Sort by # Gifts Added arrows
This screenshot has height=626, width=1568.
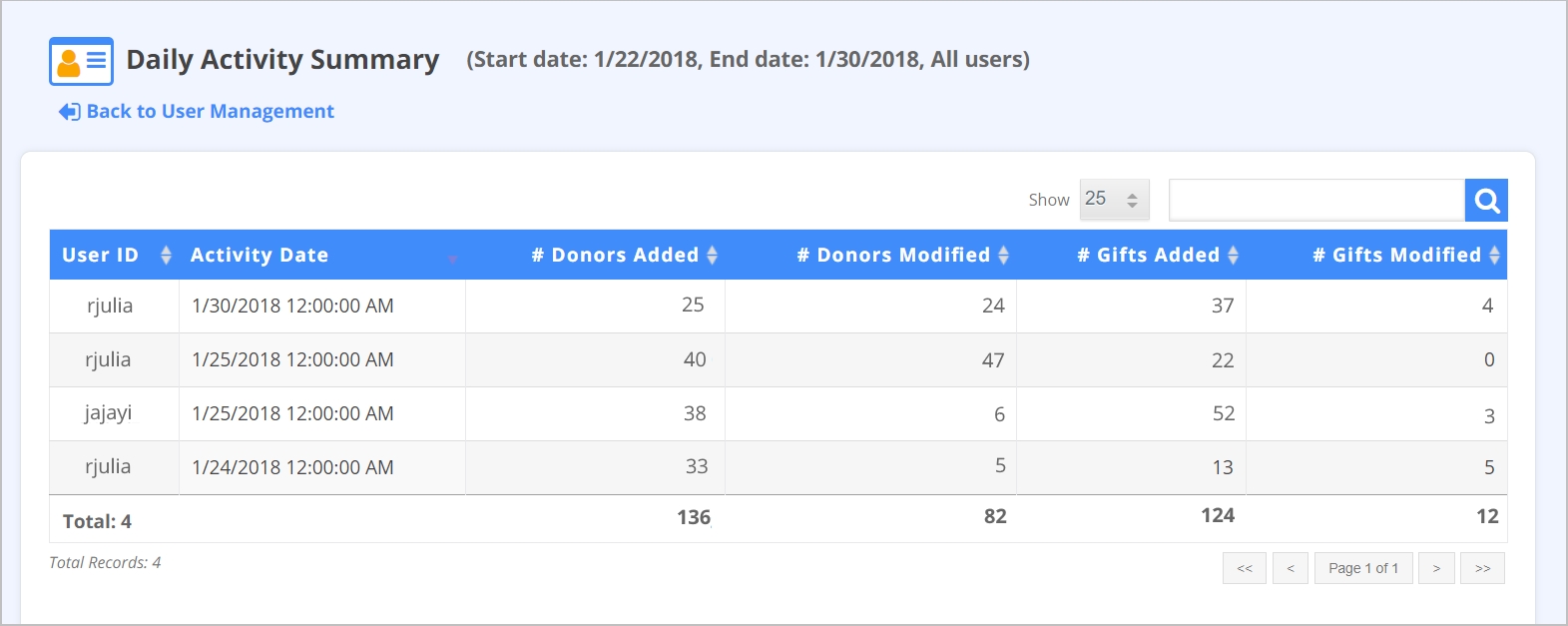tap(1233, 256)
